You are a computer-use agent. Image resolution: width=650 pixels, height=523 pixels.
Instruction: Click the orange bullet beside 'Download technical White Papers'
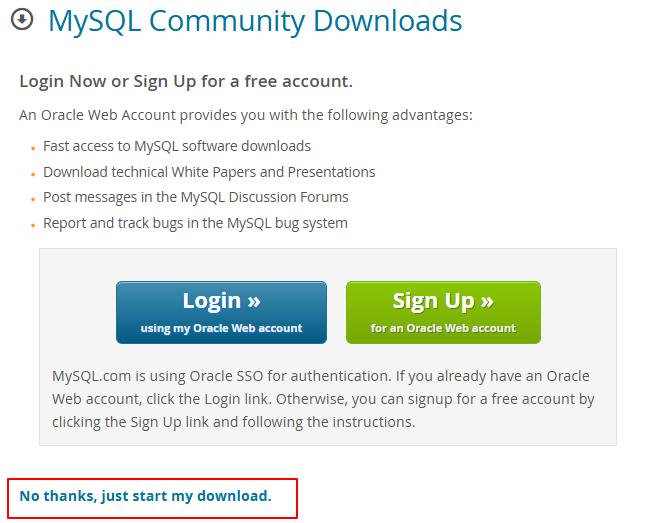pos(34,174)
